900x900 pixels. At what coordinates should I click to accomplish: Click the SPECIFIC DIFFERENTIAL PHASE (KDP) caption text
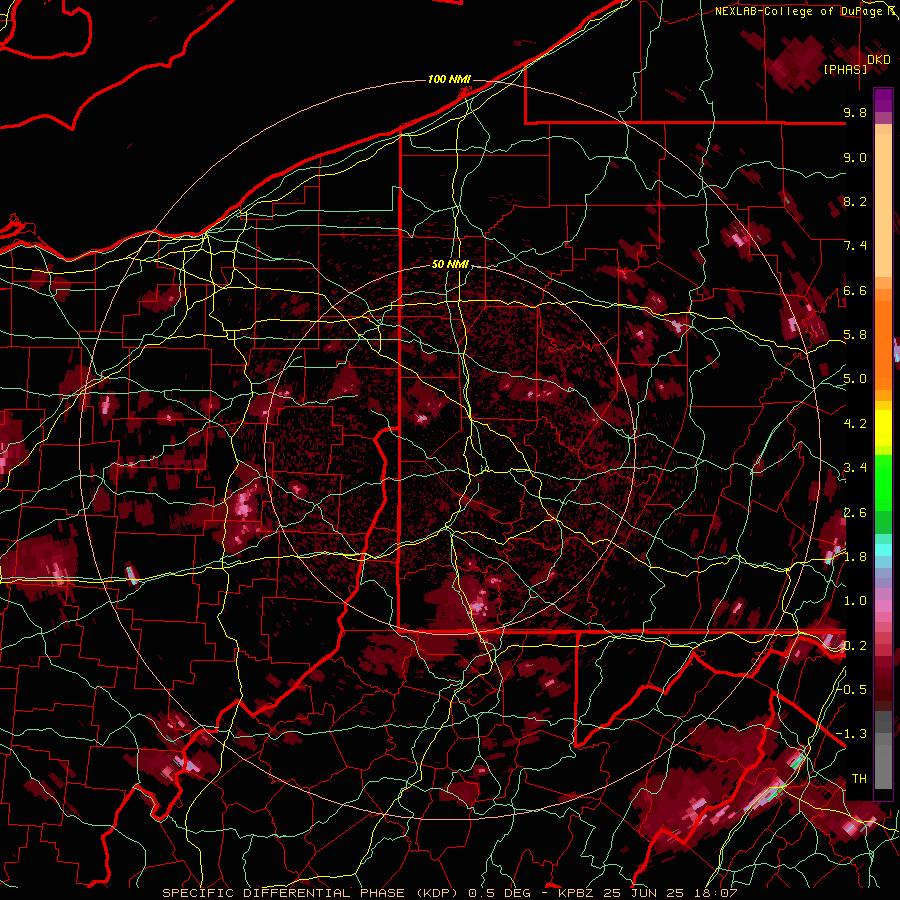[310, 893]
